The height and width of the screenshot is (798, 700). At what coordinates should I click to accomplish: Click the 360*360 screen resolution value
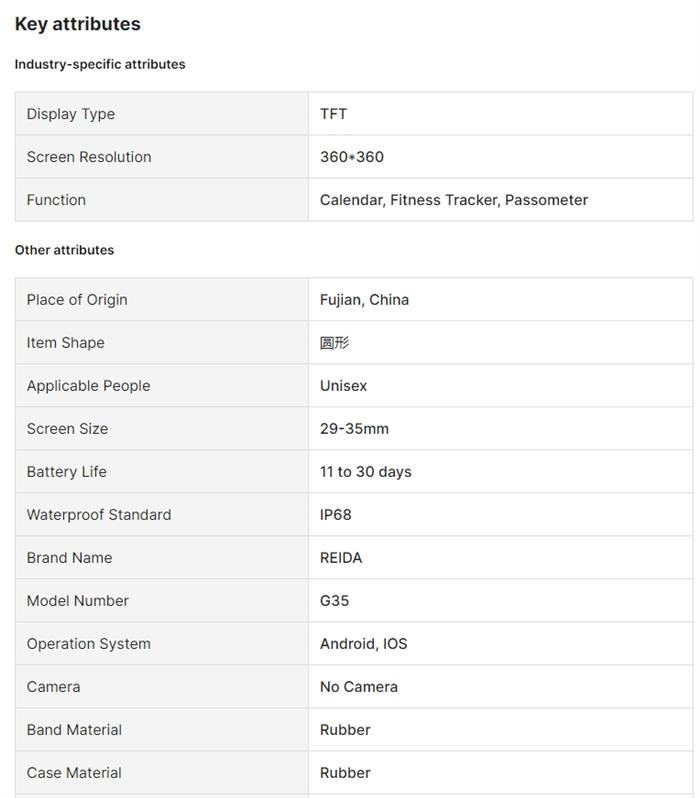352,157
